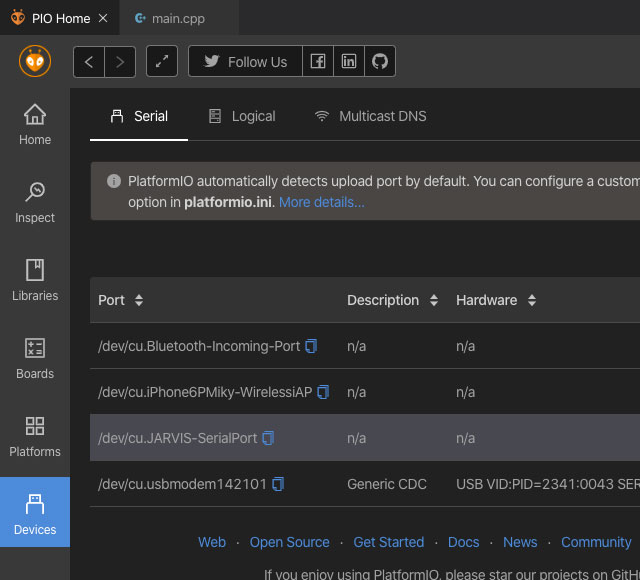Open the Boards sidebar section

(x=35, y=358)
